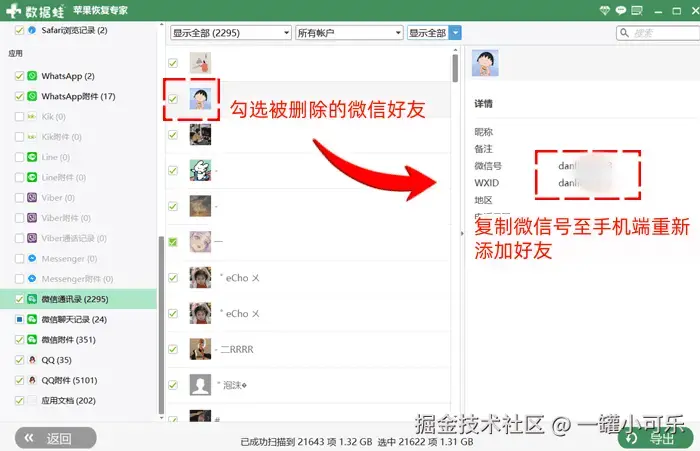Click the 返回 back button

point(56,438)
